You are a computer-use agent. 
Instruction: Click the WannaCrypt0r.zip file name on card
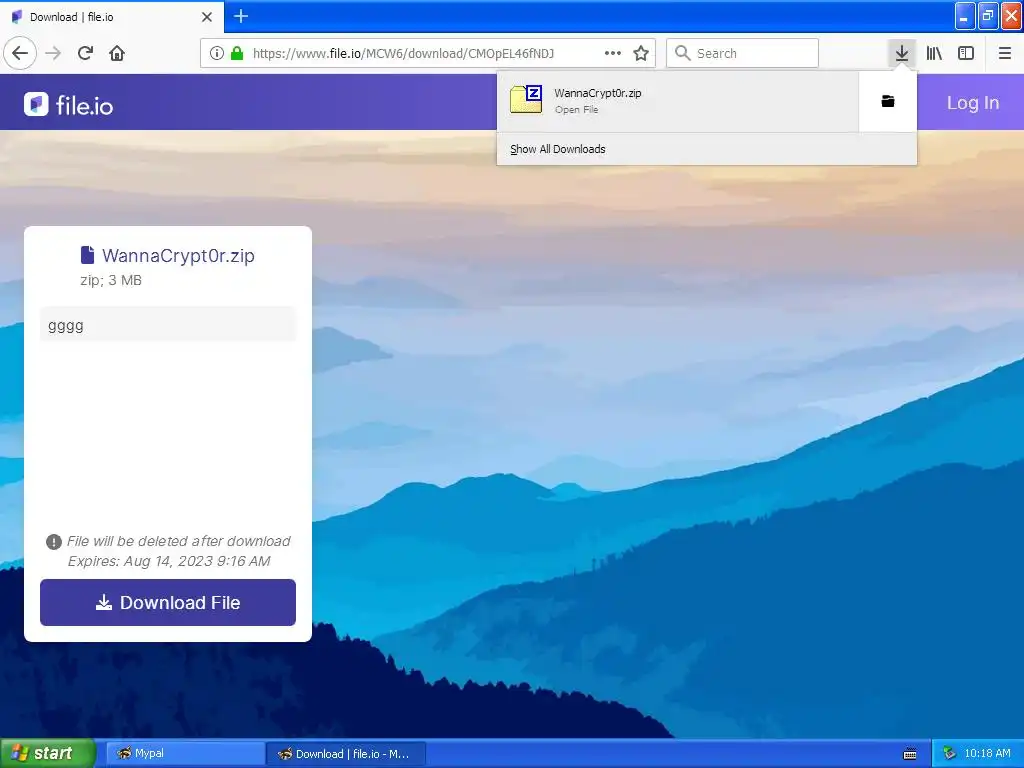tap(178, 255)
